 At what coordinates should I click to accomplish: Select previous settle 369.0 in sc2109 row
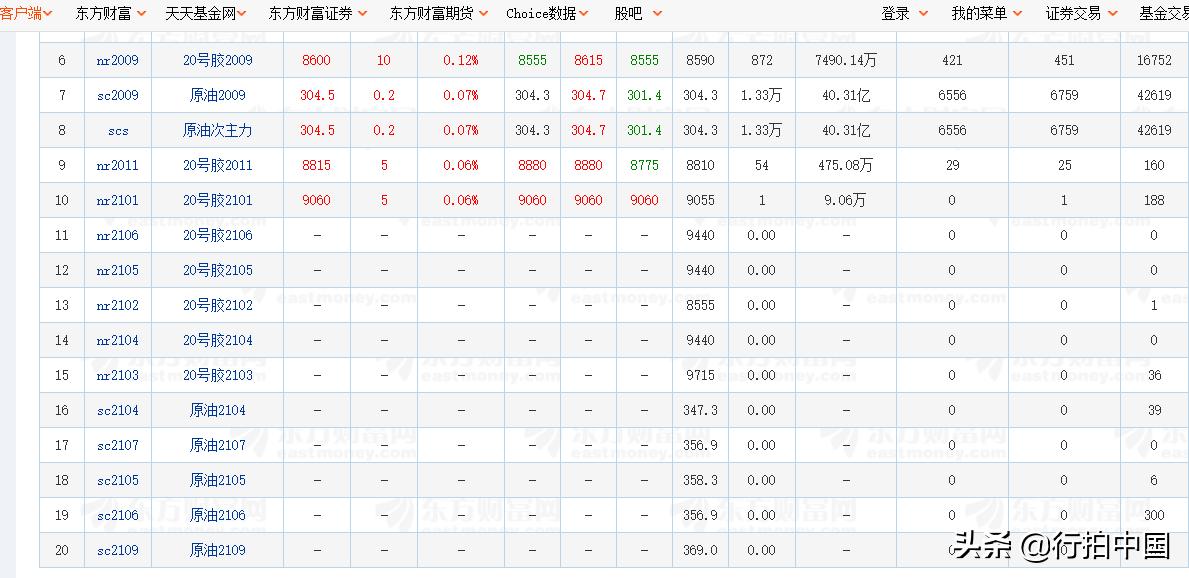pos(699,550)
